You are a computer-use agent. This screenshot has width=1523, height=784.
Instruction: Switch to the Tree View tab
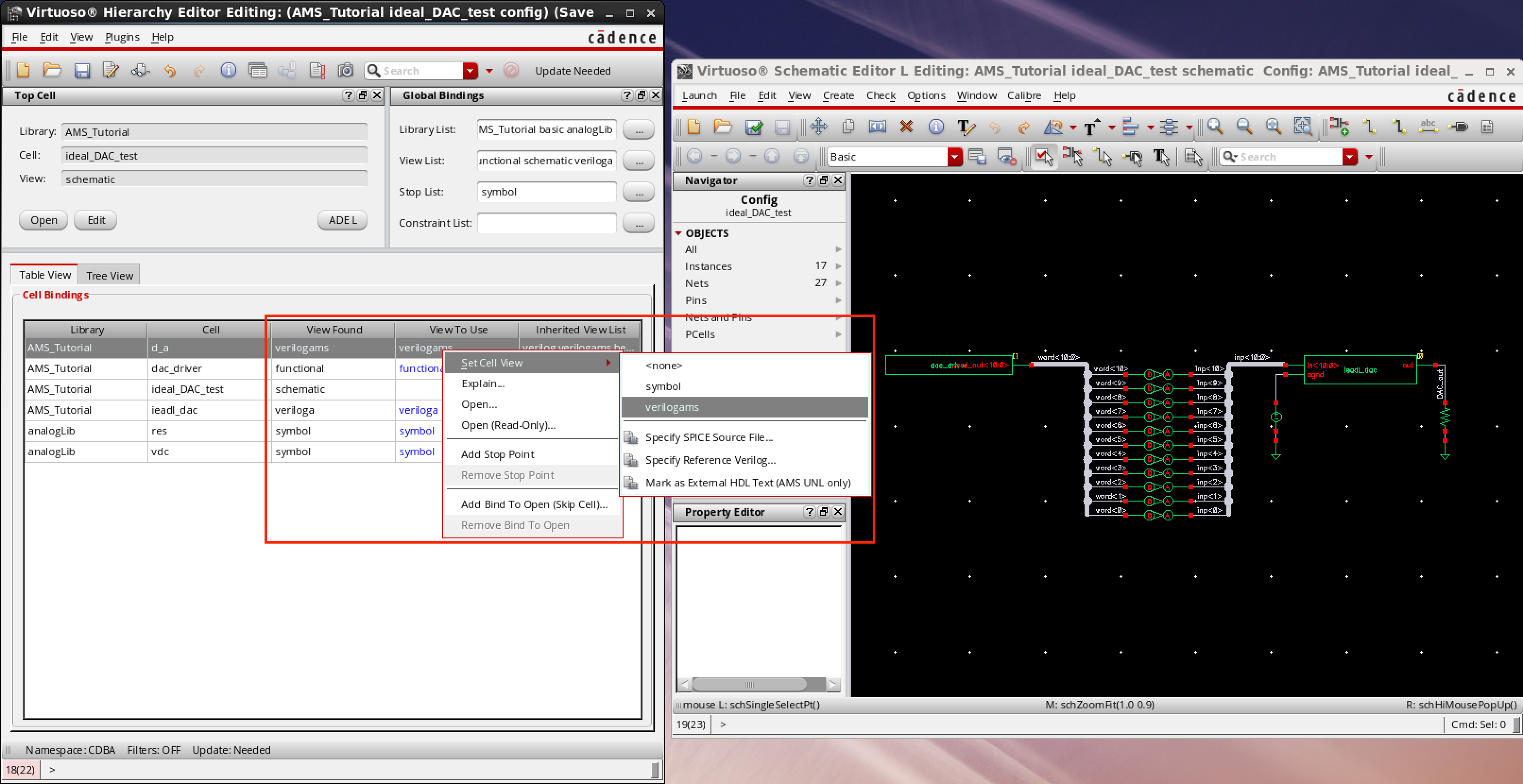[110, 275]
